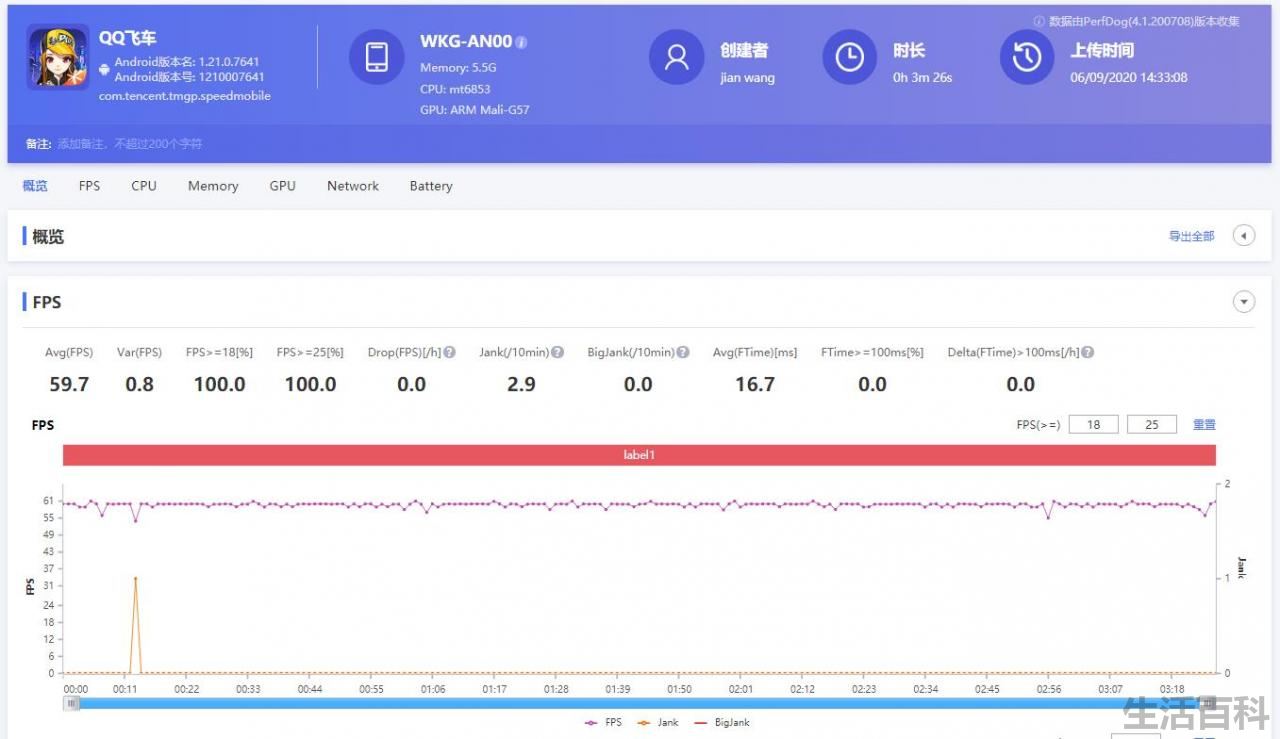The height and width of the screenshot is (739, 1280).
Task: Click the upload time history icon
Action: click(x=1027, y=57)
